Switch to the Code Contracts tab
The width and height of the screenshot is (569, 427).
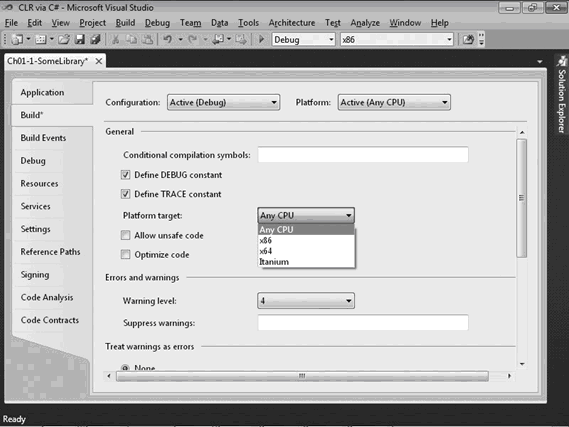(52, 320)
